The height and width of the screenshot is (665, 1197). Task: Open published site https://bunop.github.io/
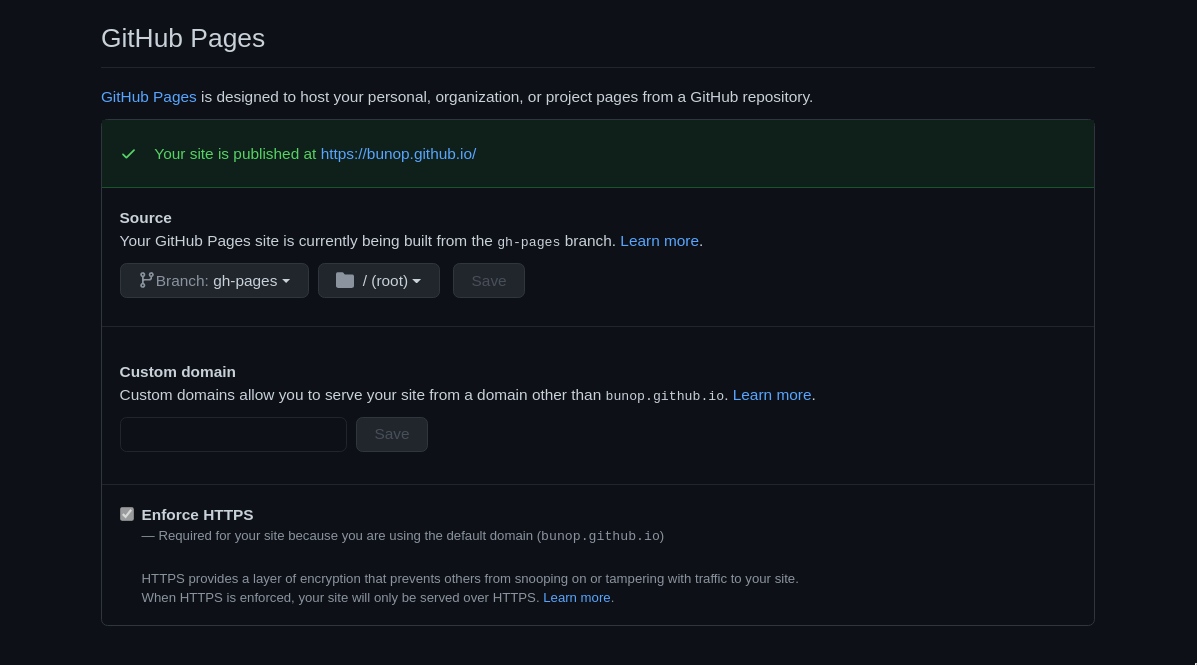(x=398, y=153)
